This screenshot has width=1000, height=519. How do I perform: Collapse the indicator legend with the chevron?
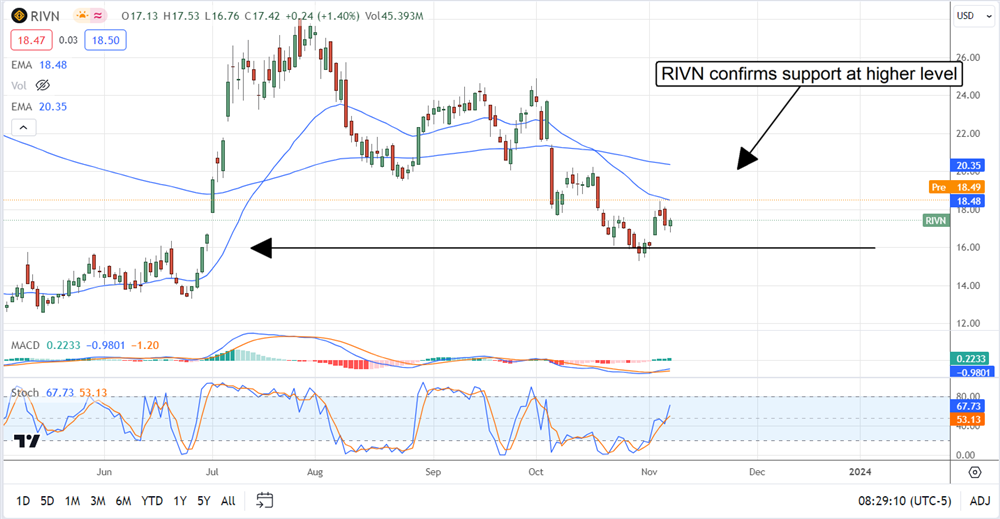click(23, 127)
